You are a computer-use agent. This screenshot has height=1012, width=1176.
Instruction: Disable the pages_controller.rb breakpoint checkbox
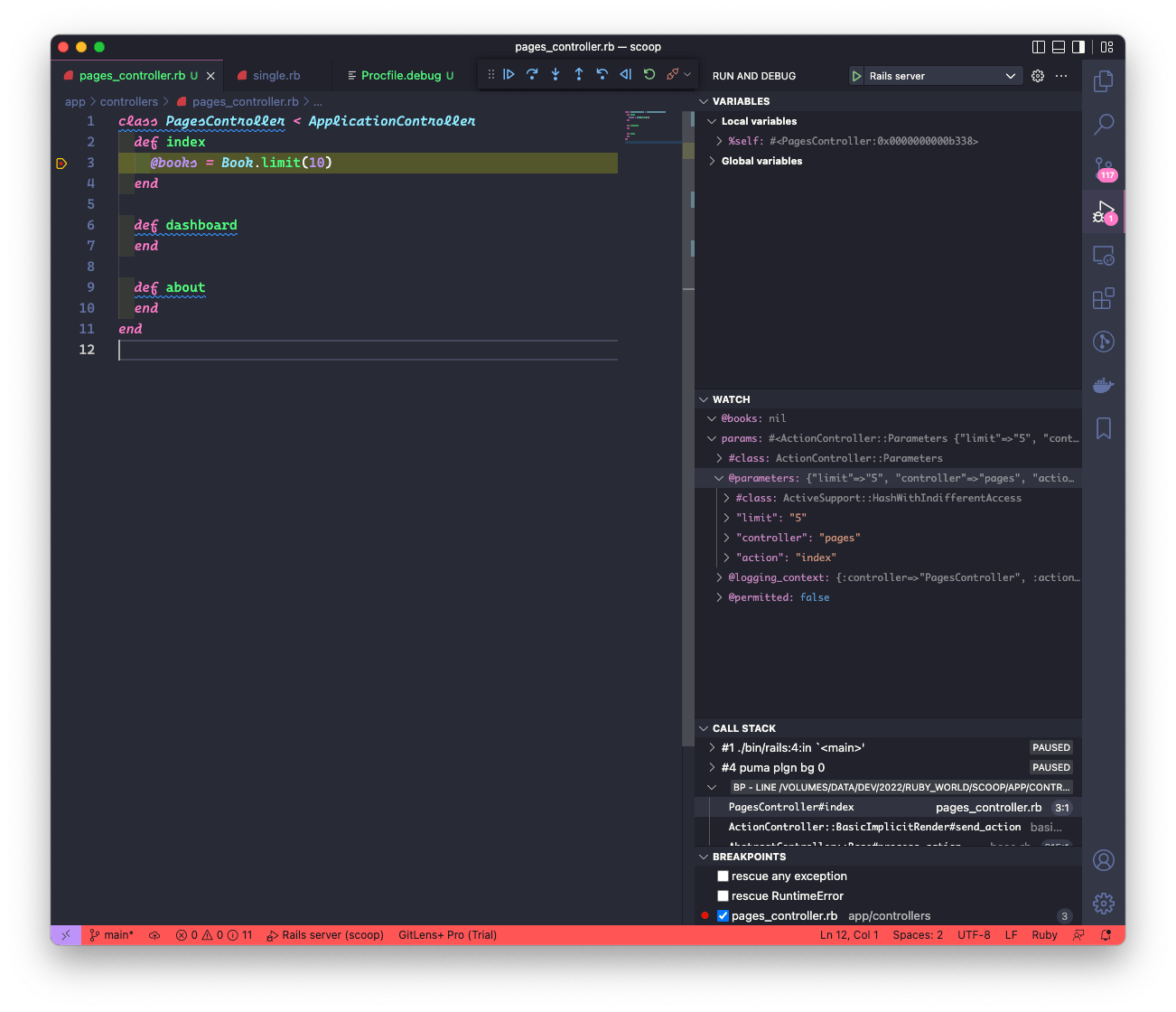pos(723,915)
